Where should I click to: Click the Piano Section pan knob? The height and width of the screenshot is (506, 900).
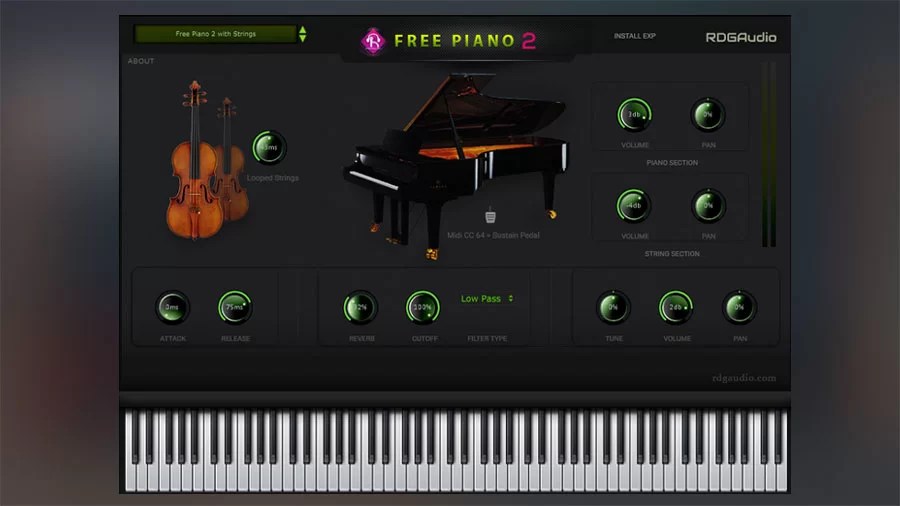pos(708,115)
